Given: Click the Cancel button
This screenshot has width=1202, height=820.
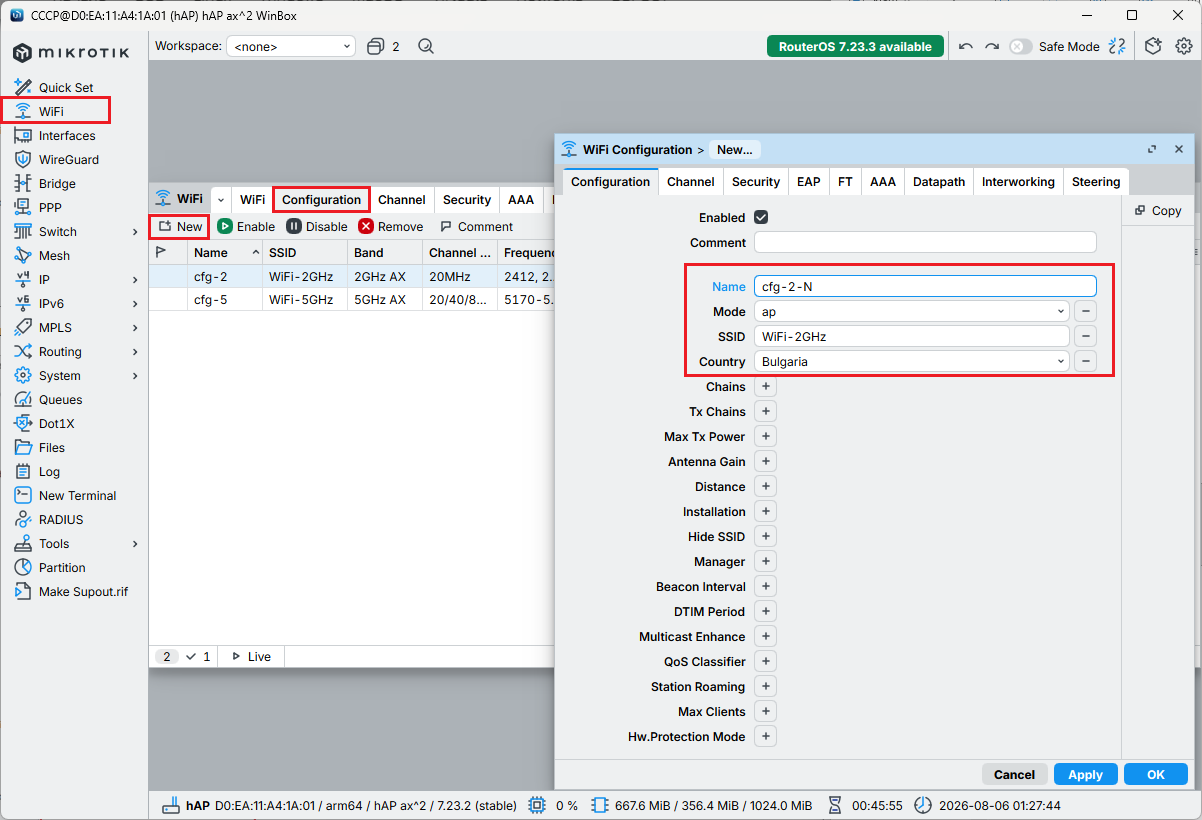Looking at the screenshot, I should pyautogui.click(x=1014, y=774).
